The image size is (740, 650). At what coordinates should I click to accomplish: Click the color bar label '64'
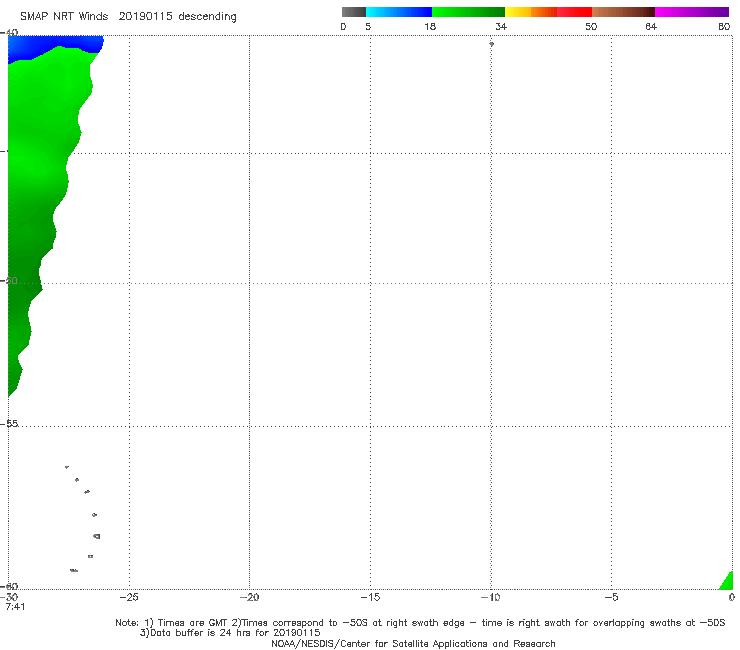651,26
